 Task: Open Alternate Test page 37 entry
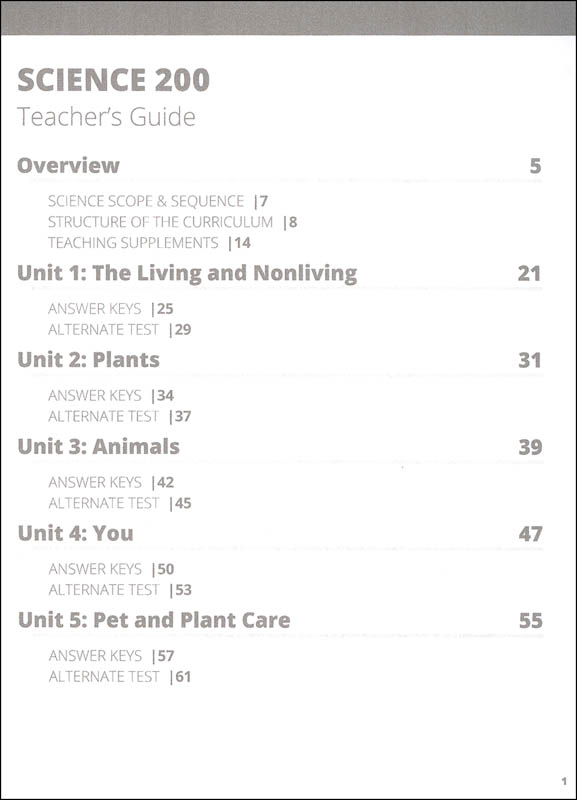coord(119,416)
